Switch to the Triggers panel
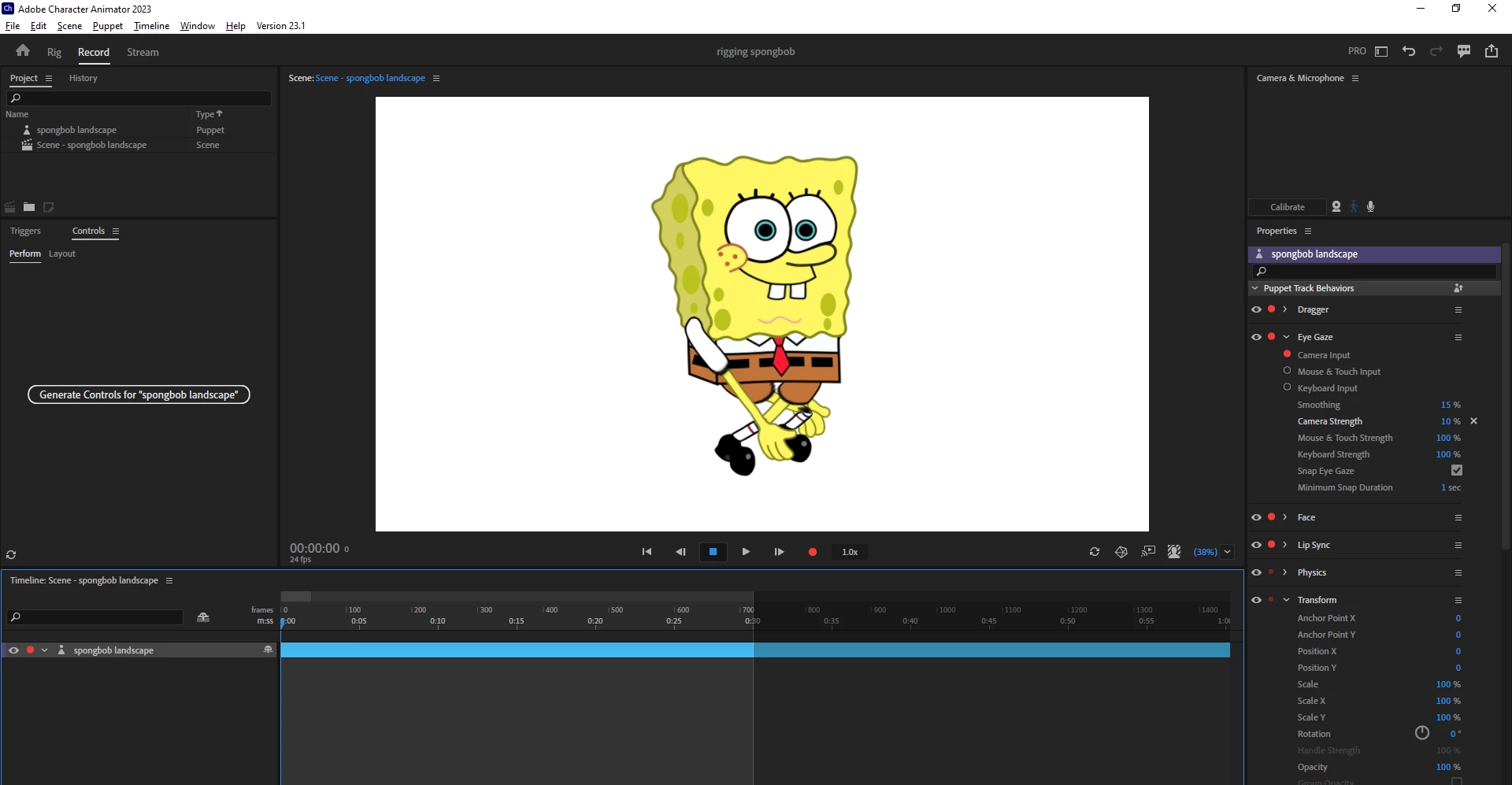The height and width of the screenshot is (785, 1512). pos(25,231)
